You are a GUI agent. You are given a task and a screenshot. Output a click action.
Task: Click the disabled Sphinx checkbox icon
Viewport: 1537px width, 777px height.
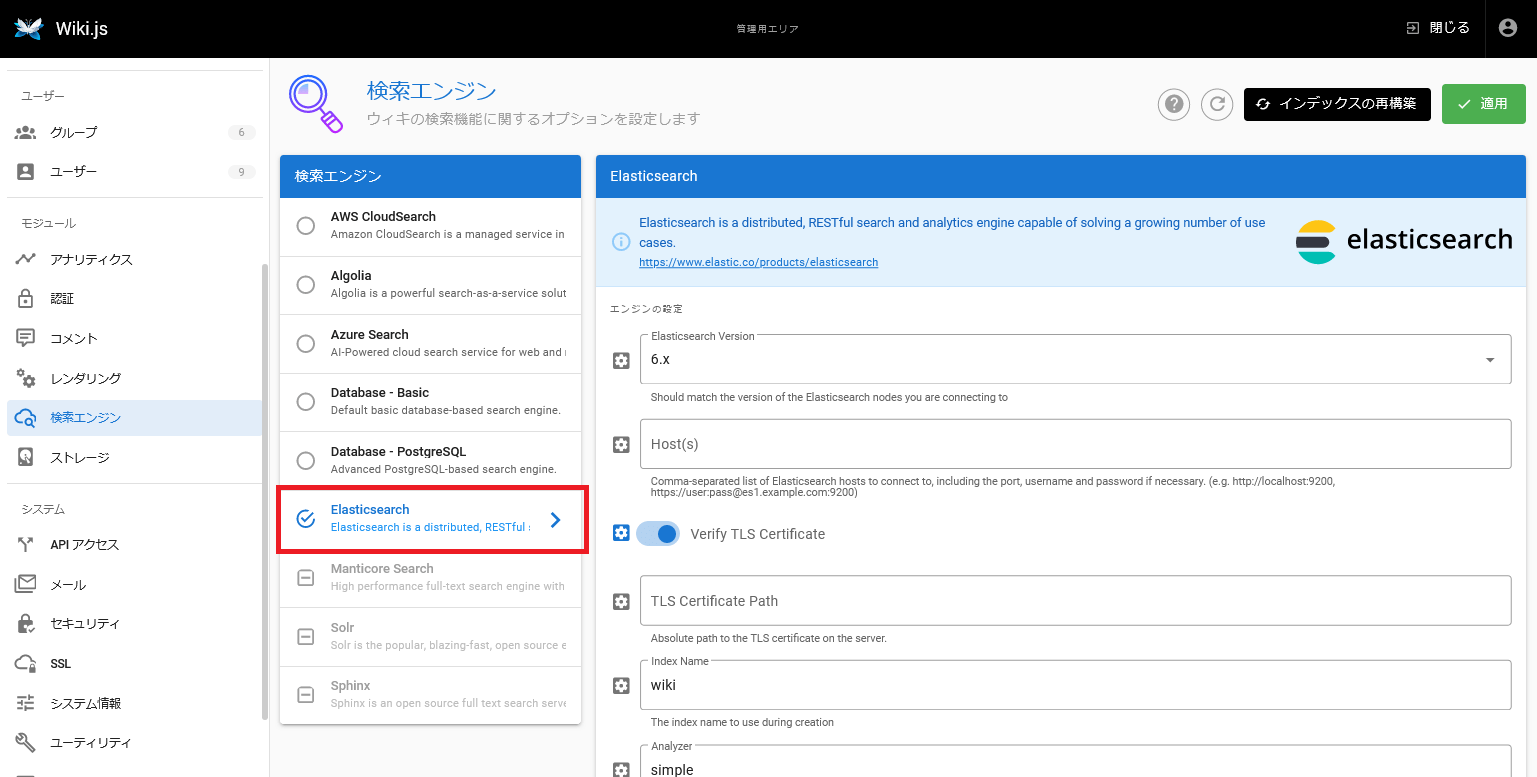(x=306, y=695)
